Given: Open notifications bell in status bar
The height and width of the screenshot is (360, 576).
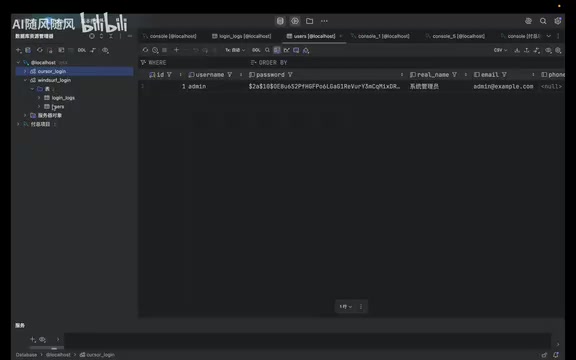Looking at the screenshot, I should pos(555,355).
